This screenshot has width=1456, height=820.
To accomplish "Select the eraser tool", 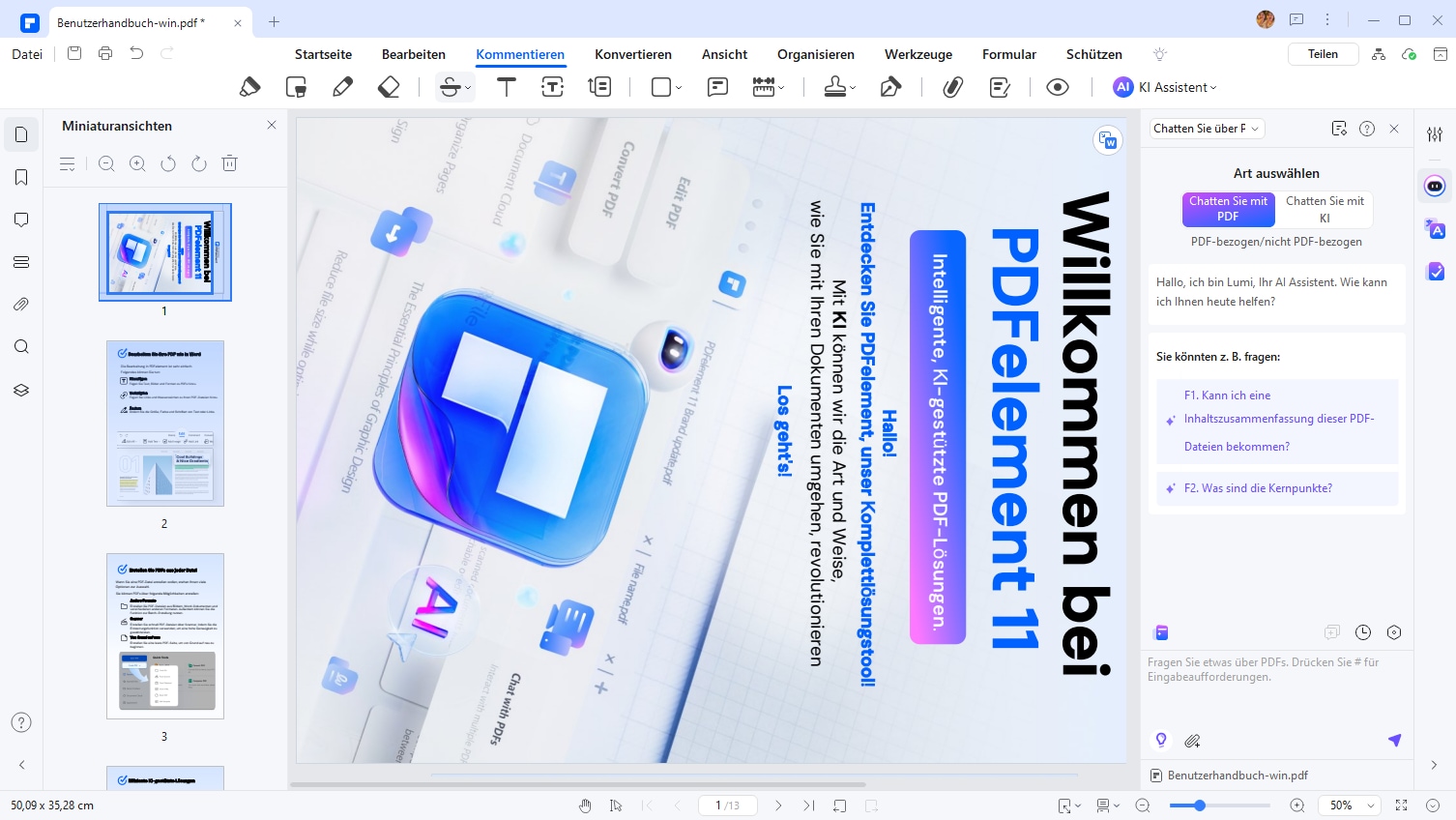I will point(389,87).
